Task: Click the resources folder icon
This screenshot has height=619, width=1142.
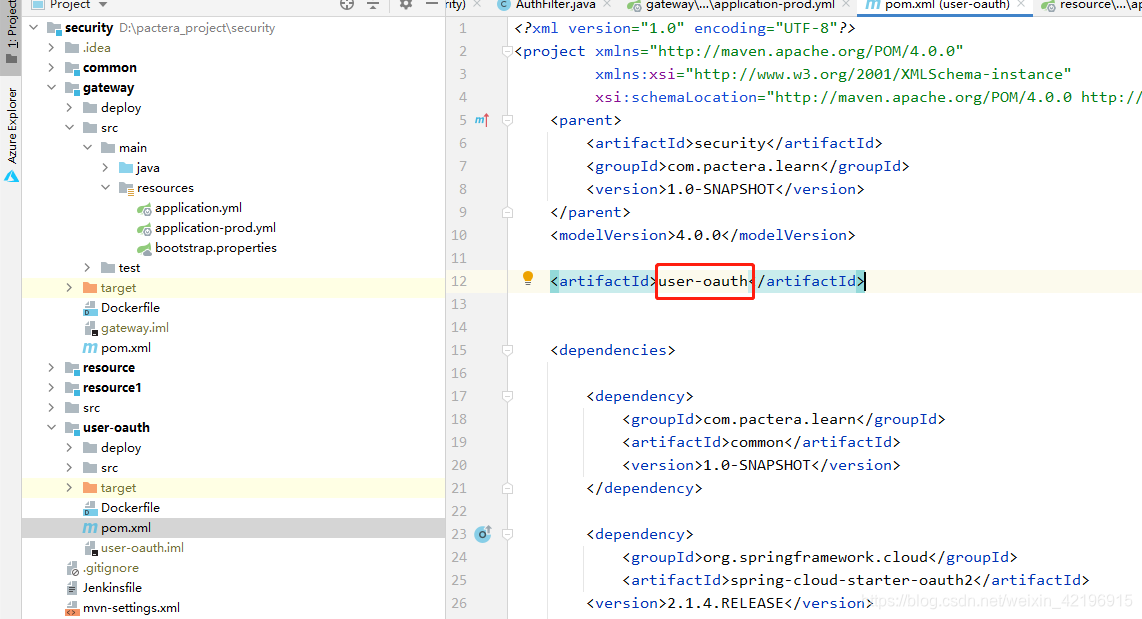Action: coord(126,188)
